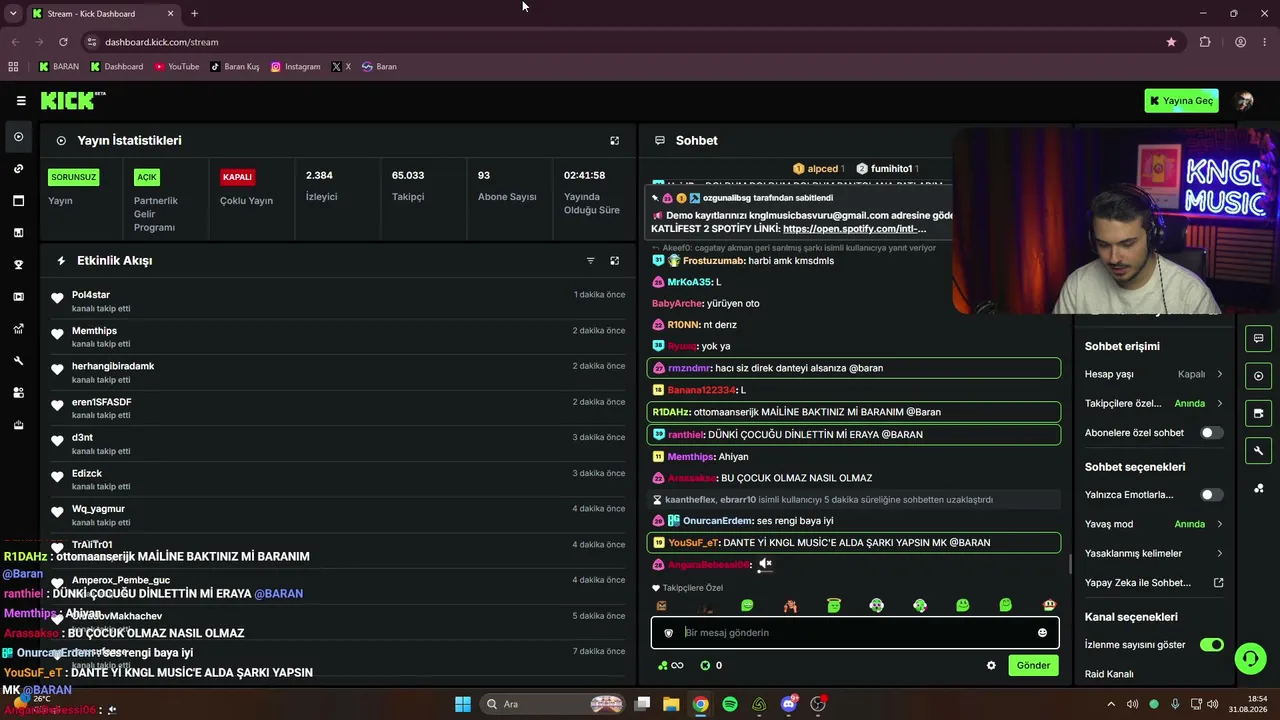Expand Yasaklanmış kelimeler option
The image size is (1280, 720).
pos(1154,553)
